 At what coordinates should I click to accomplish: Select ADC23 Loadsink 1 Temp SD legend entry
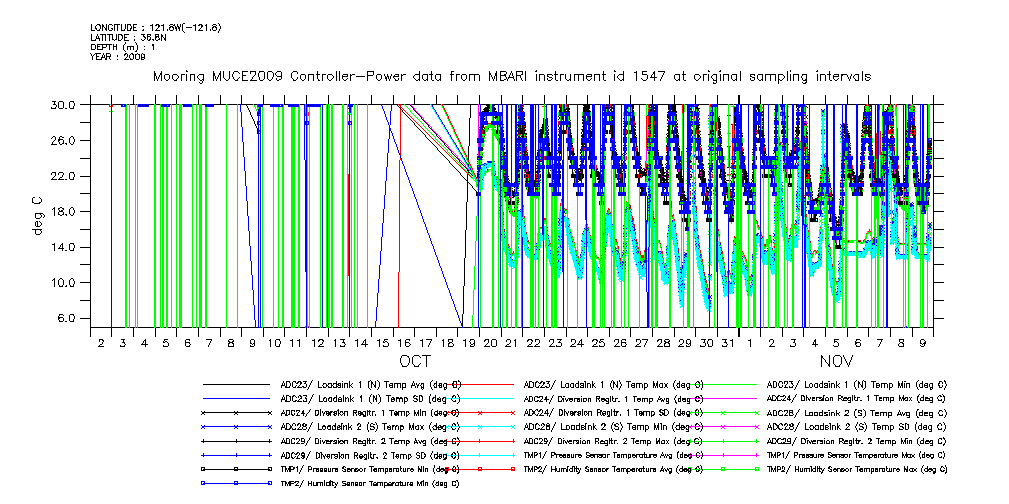click(370, 398)
